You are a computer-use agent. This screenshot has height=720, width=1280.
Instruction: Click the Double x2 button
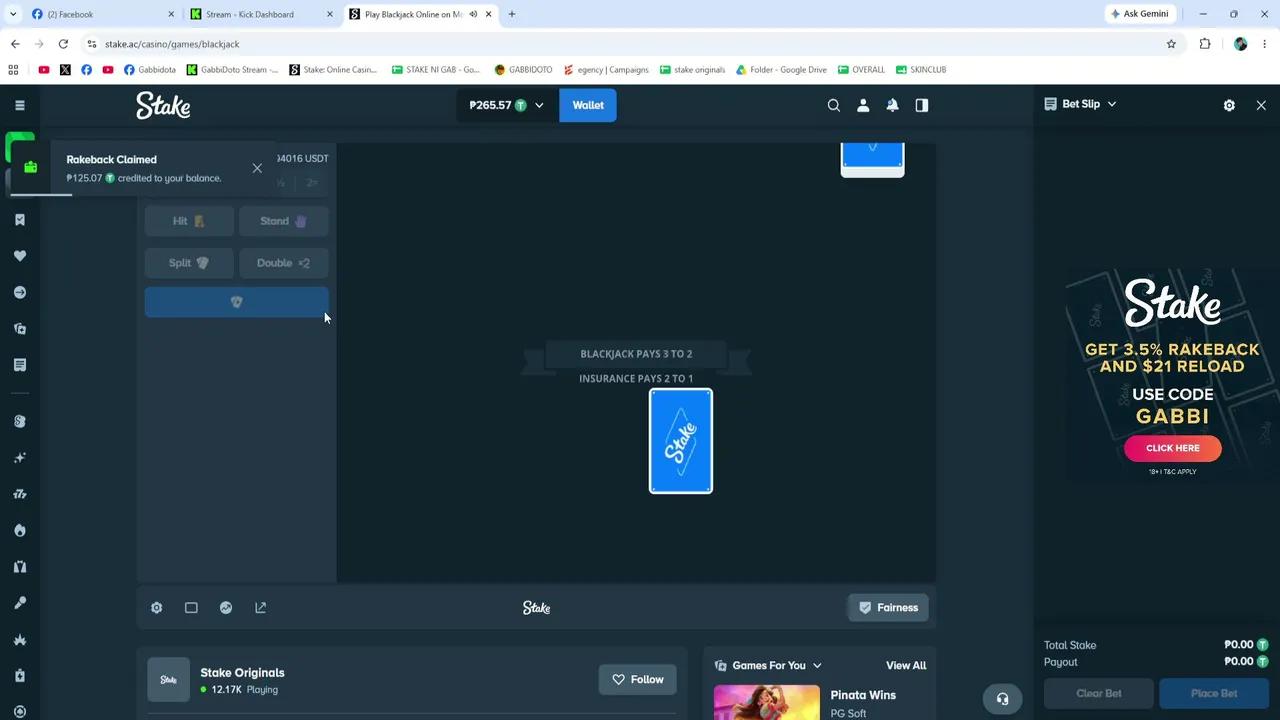pos(284,263)
